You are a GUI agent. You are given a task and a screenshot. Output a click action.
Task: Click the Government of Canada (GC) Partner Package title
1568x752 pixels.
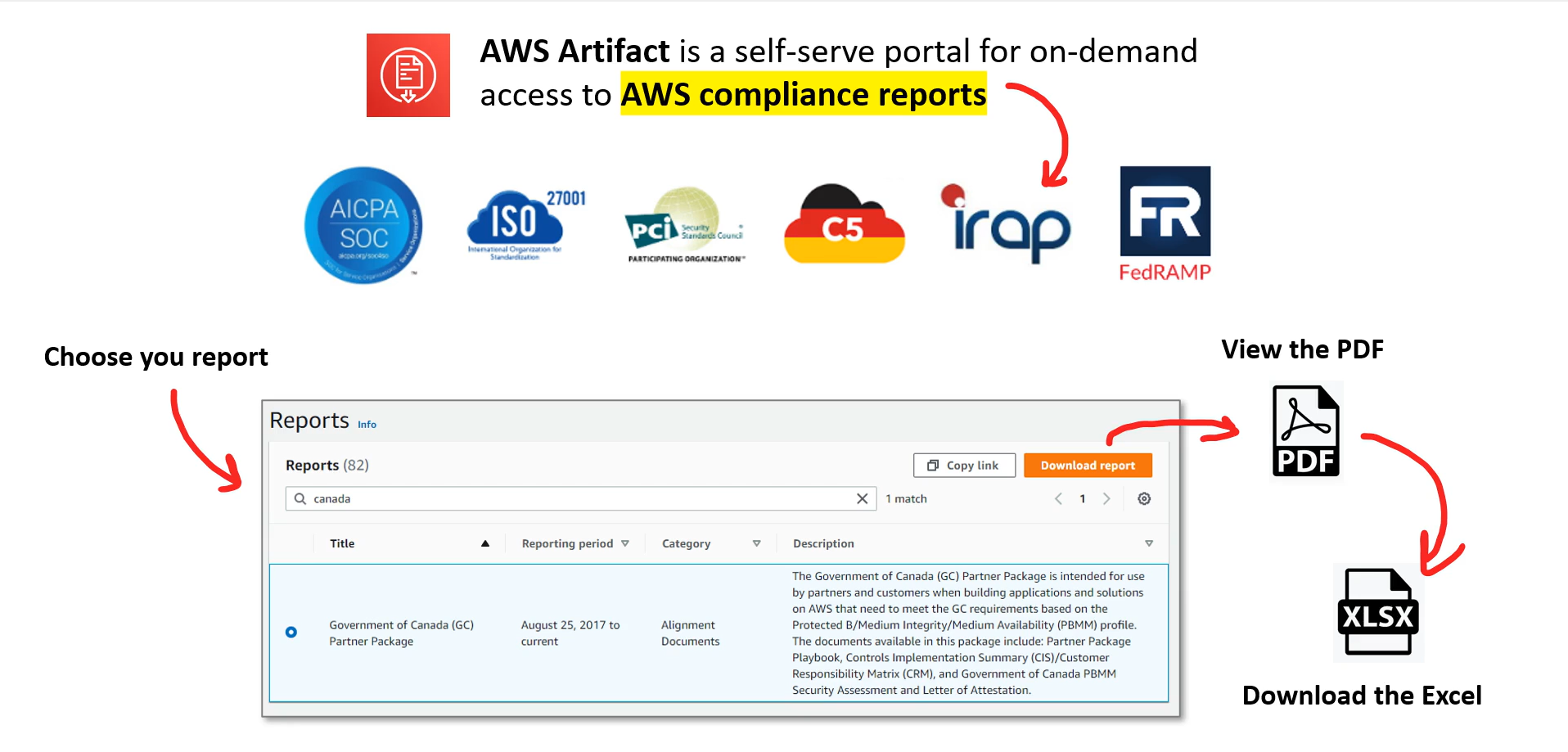click(401, 633)
